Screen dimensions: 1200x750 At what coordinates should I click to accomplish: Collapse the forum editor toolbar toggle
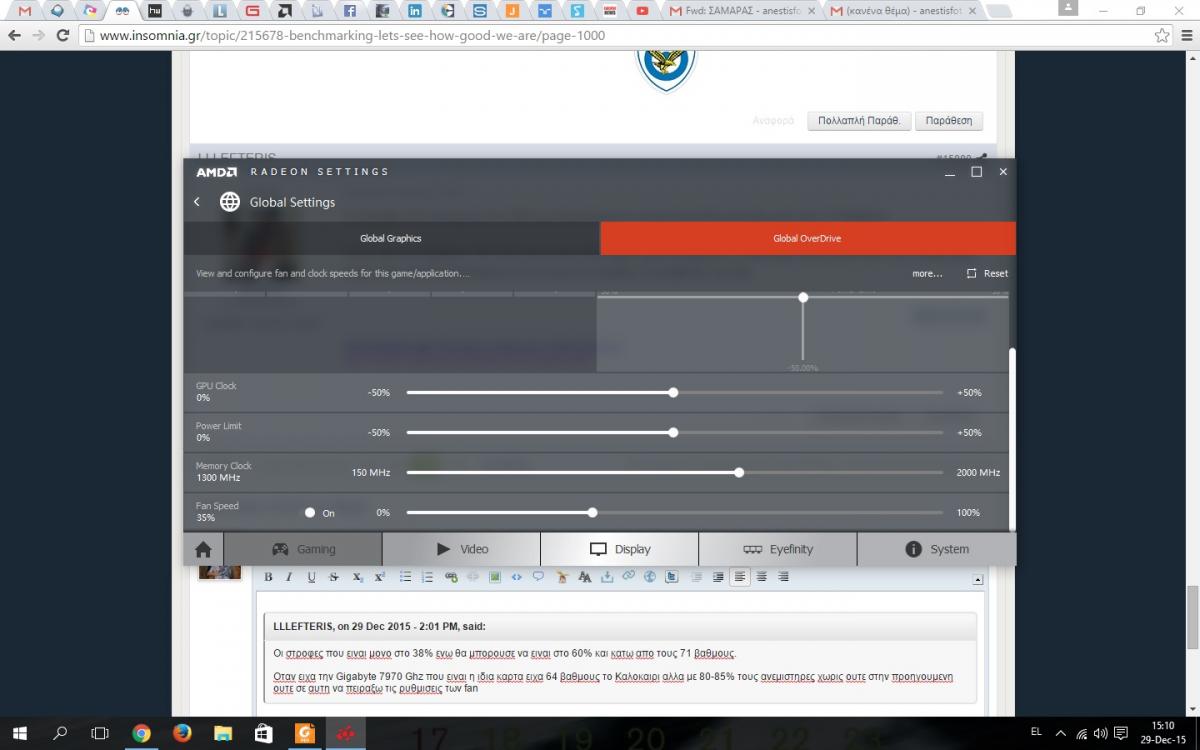(x=978, y=579)
